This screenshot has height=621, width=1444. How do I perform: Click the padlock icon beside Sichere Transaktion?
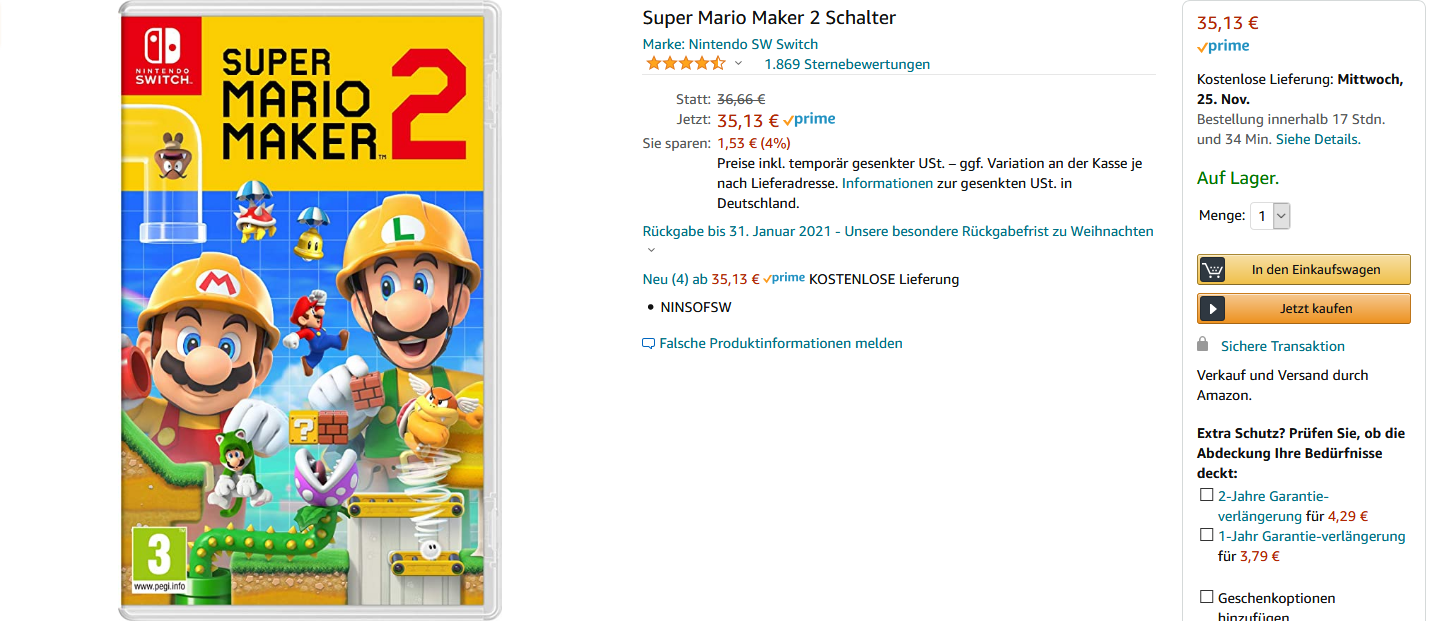(x=1203, y=345)
